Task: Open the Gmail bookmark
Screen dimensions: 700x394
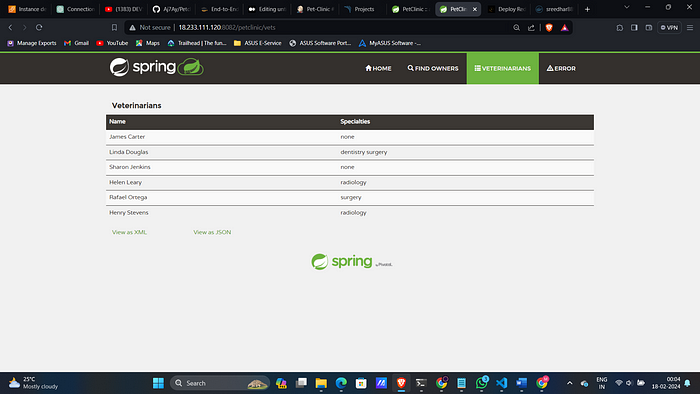Action: coord(76,43)
